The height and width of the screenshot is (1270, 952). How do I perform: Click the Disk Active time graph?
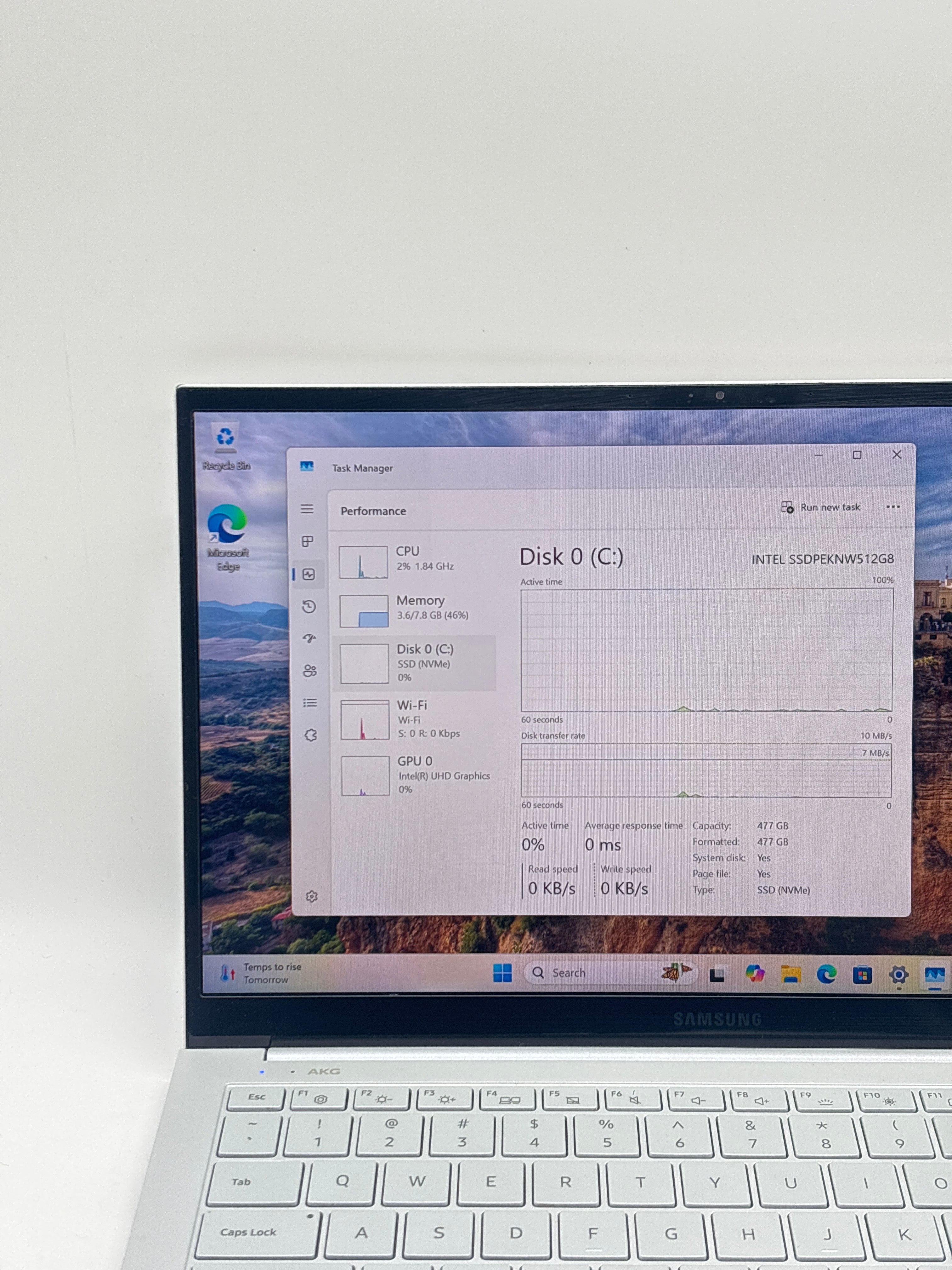(707, 650)
